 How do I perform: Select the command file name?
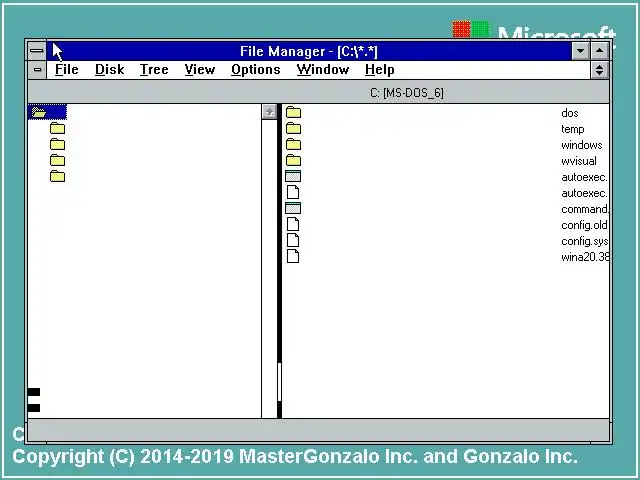(x=585, y=209)
